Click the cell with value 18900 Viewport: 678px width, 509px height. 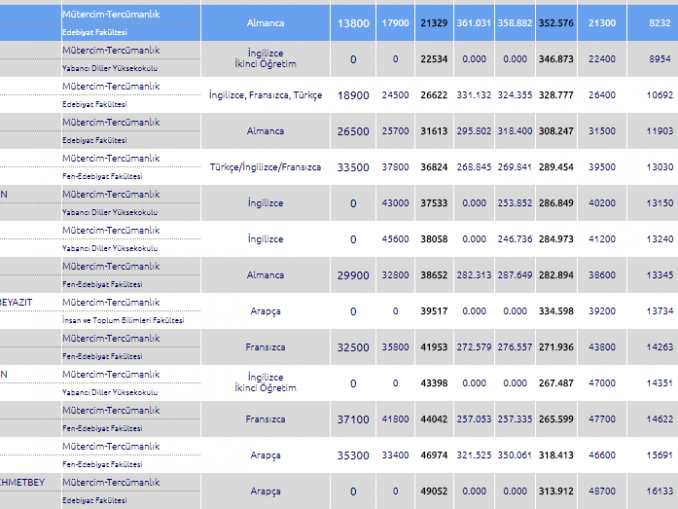353,95
